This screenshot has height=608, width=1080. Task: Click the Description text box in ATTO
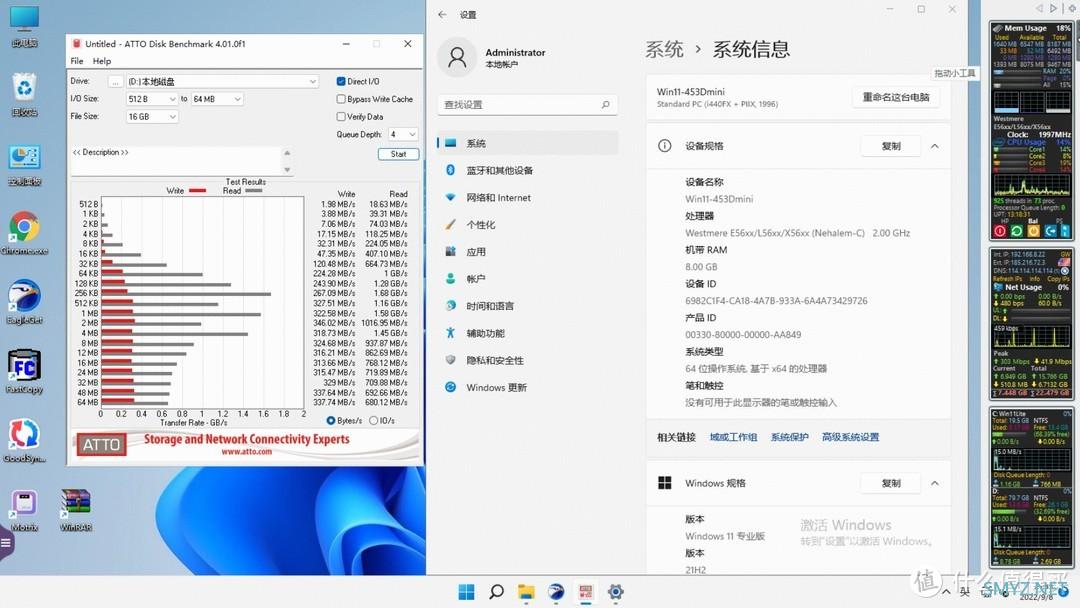[183, 160]
